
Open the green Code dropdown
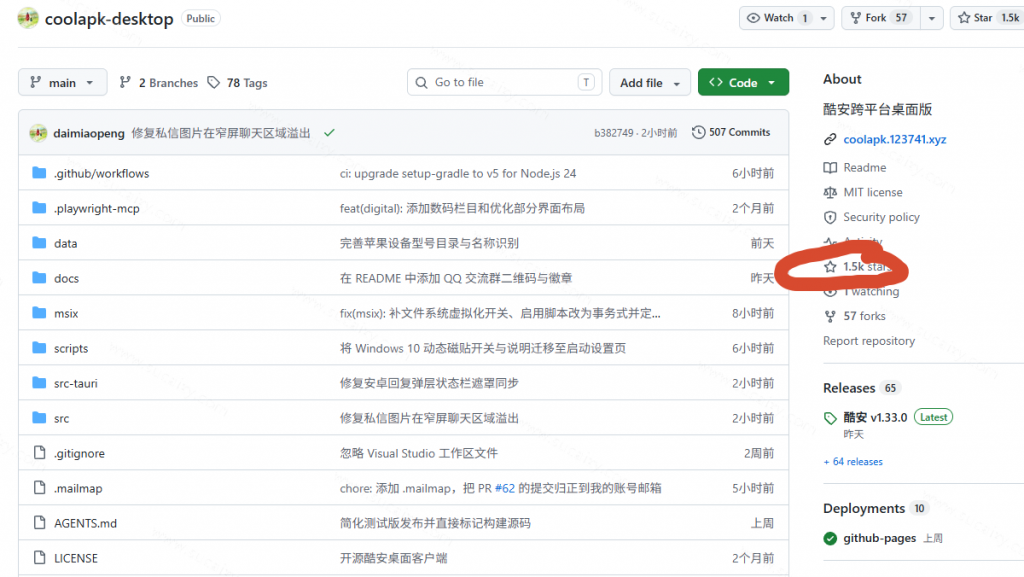click(x=743, y=83)
